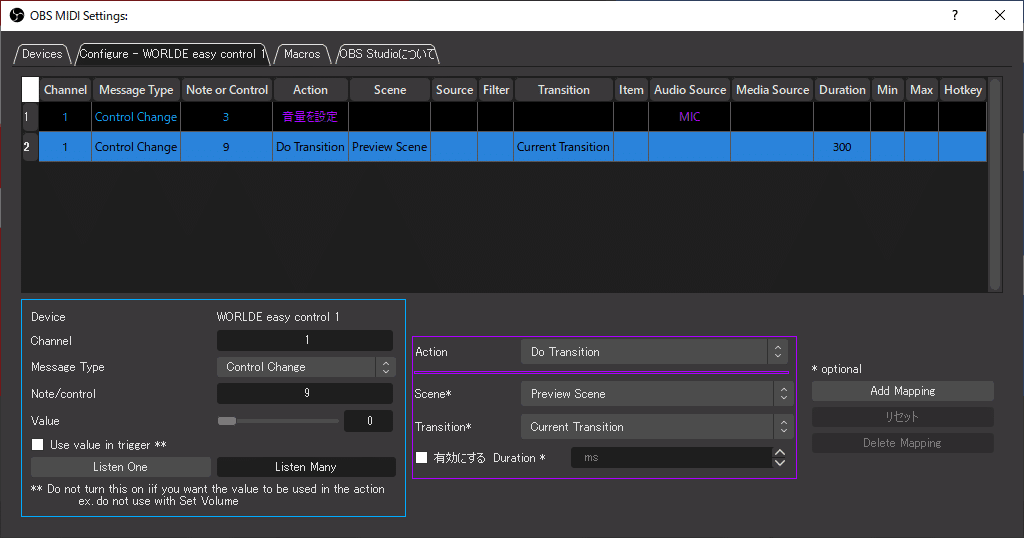Adjust the Value slider
The width and height of the screenshot is (1024, 538).
[x=278, y=421]
